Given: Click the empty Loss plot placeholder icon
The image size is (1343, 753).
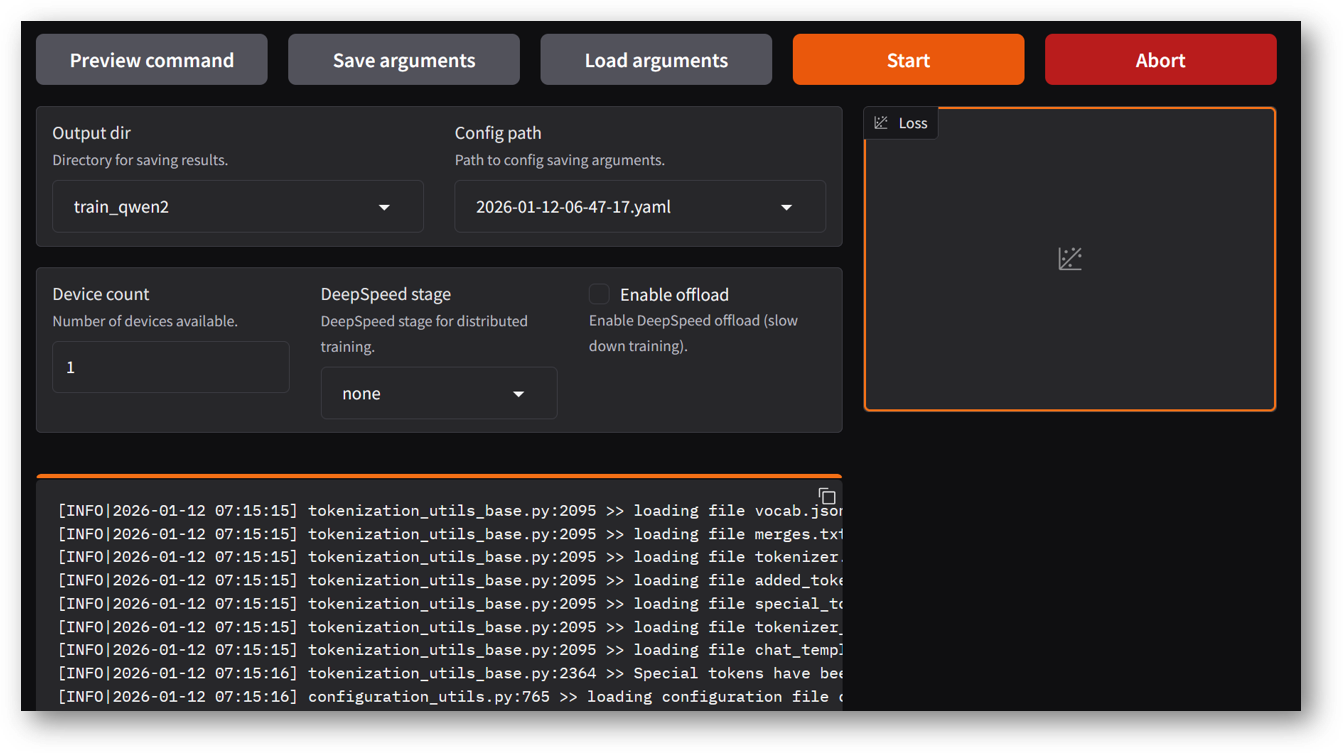Looking at the screenshot, I should pyautogui.click(x=1070, y=258).
